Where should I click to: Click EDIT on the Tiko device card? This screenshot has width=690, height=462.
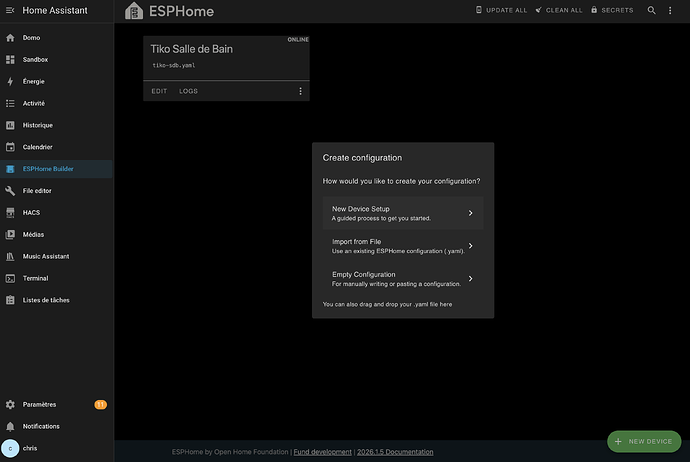pyautogui.click(x=159, y=91)
